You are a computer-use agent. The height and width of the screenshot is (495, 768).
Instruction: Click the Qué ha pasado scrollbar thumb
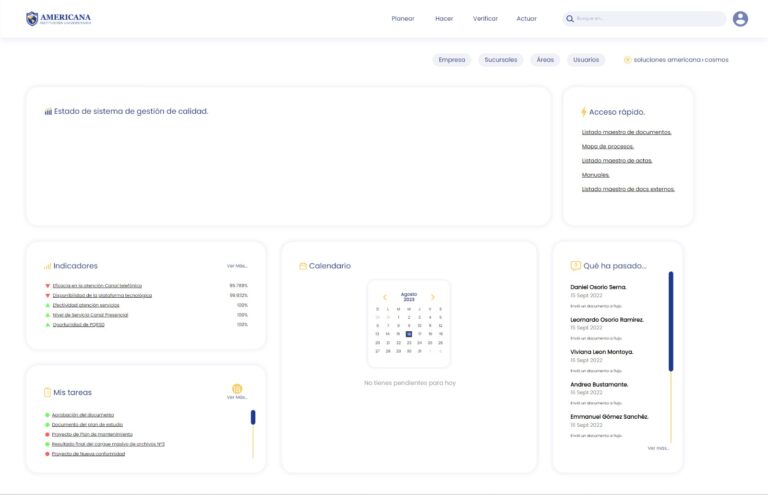point(671,320)
